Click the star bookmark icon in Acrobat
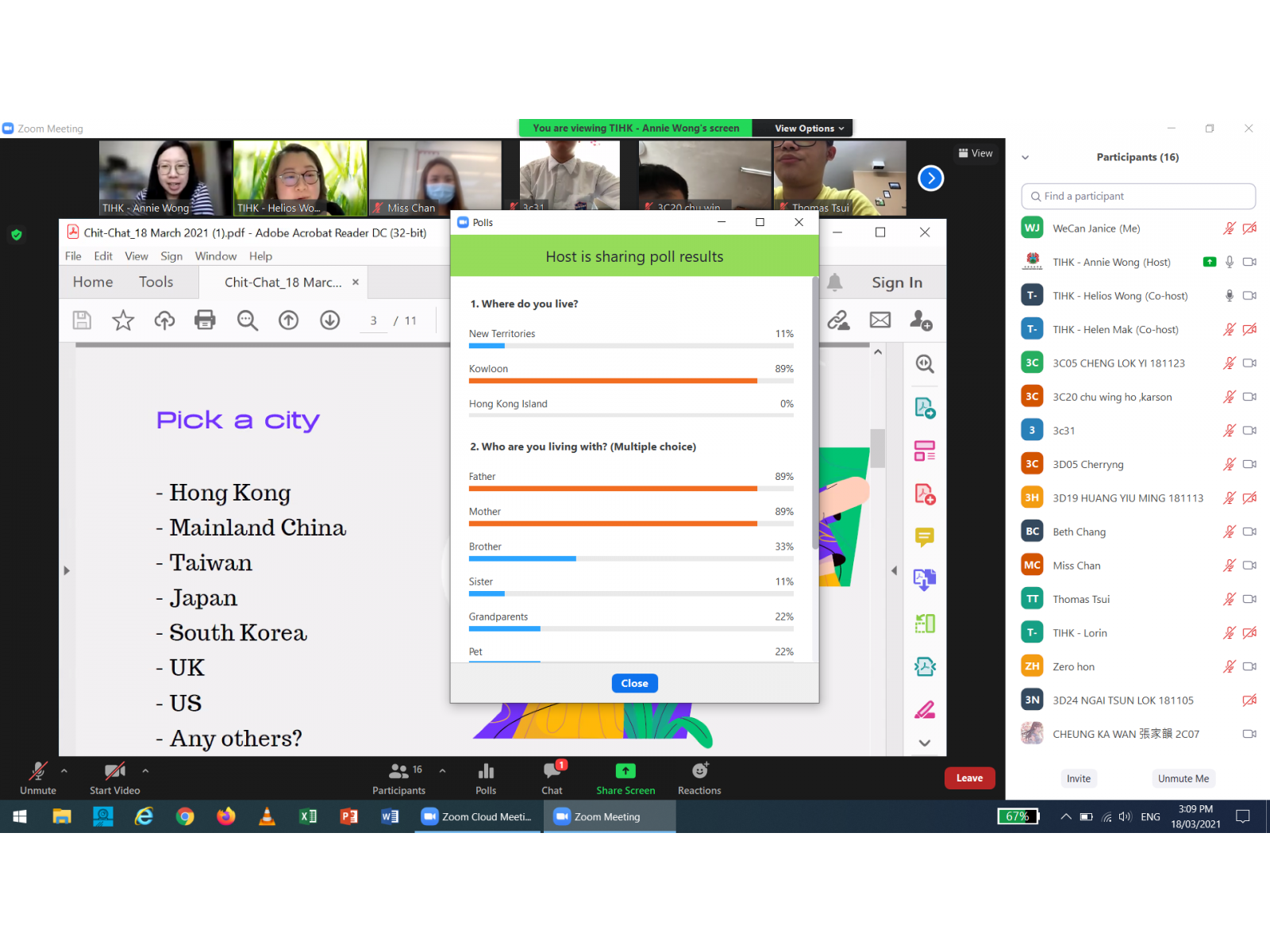This screenshot has height=952, width=1270. [x=123, y=321]
